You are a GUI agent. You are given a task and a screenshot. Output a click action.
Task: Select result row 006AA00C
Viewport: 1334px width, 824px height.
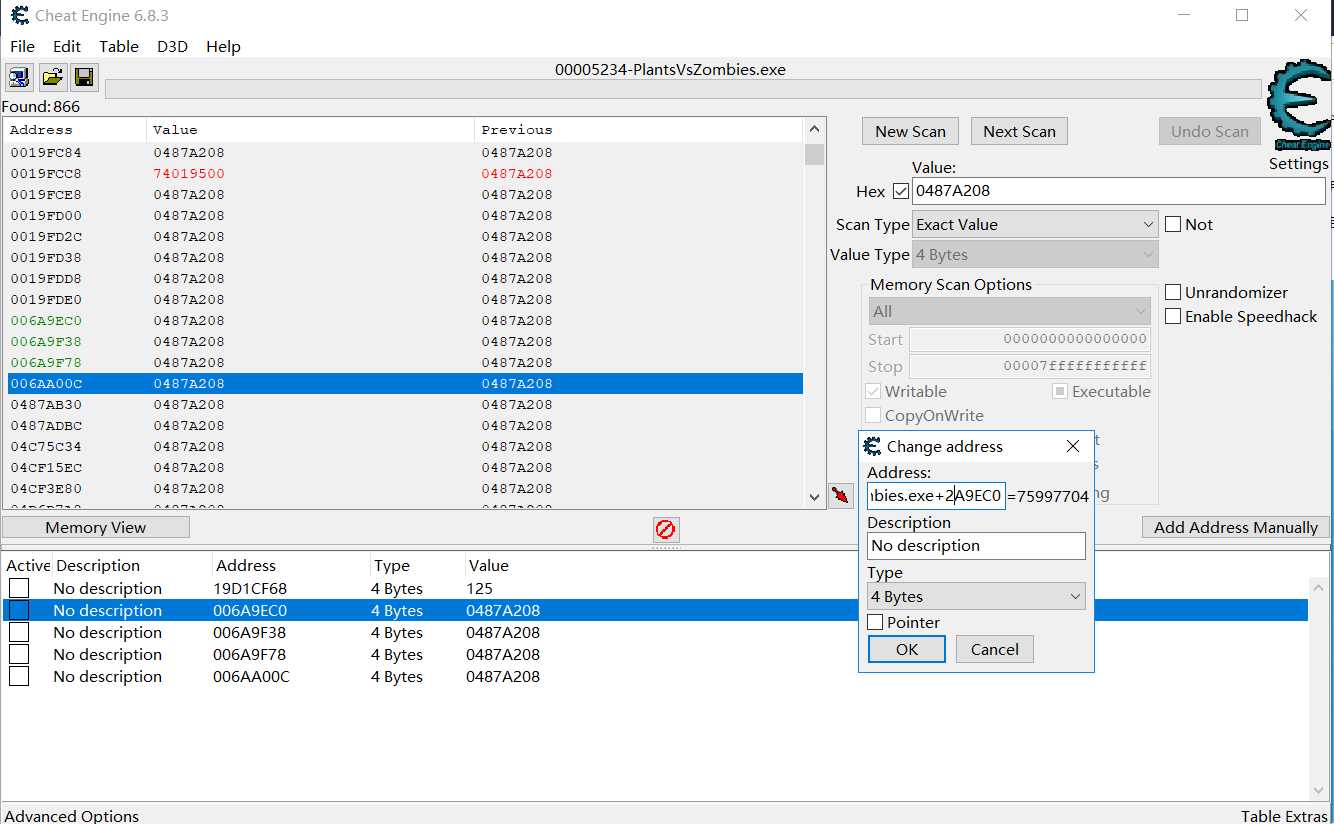click(405, 383)
